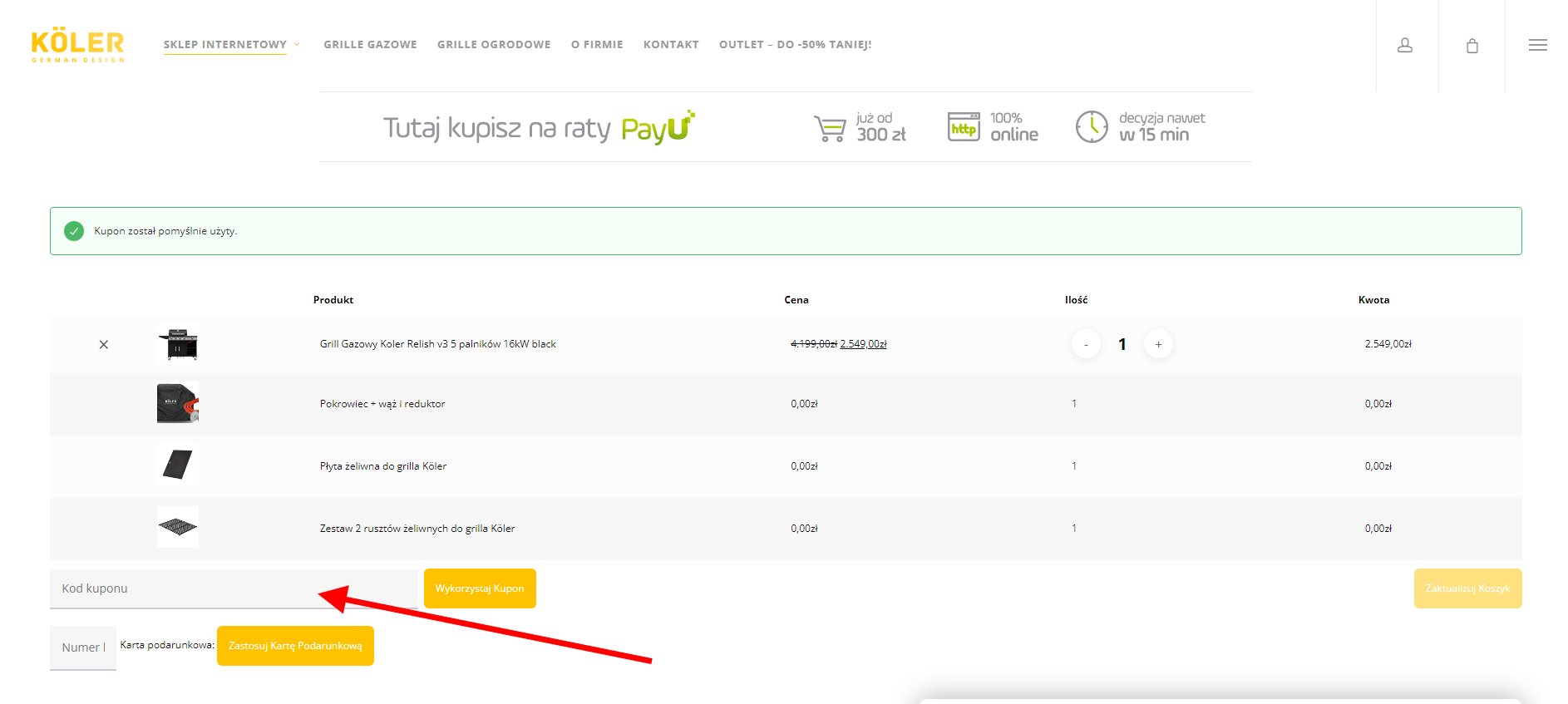Open the Köler logo homepage link
The height and width of the screenshot is (704, 1568).
click(77, 45)
